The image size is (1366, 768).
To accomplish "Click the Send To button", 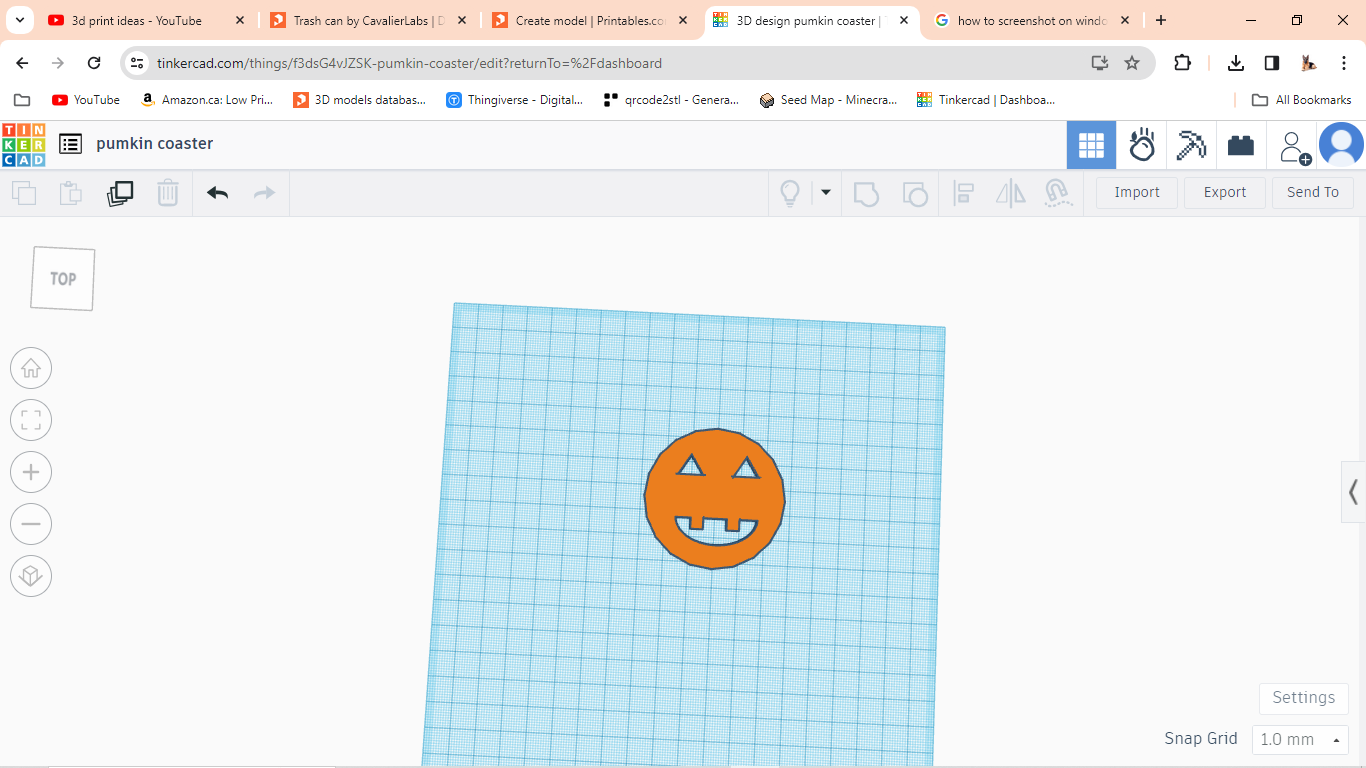I will tap(1313, 192).
